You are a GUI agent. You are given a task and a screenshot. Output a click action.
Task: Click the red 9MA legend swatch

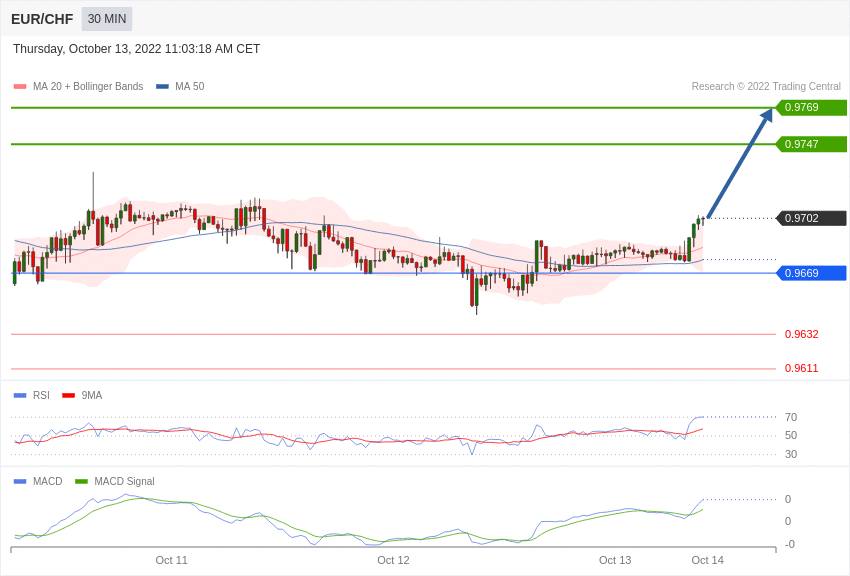click(68, 396)
